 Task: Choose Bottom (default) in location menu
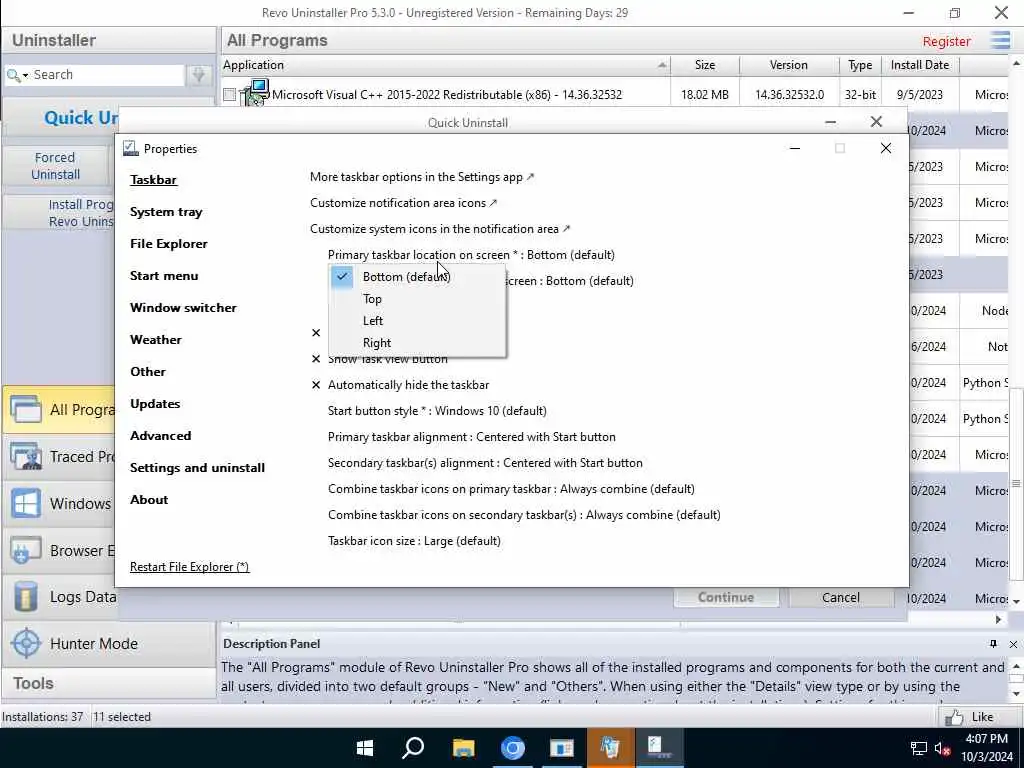407,277
